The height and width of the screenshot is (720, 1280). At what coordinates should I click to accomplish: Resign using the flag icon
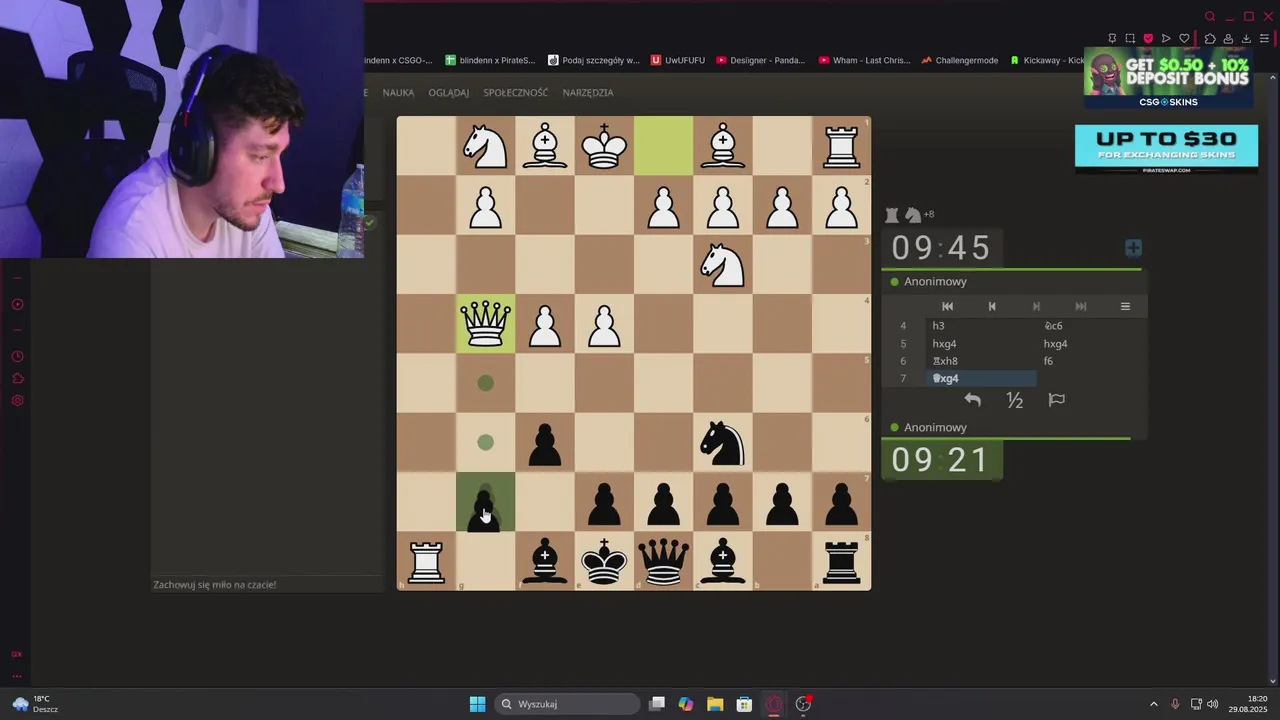point(1056,400)
